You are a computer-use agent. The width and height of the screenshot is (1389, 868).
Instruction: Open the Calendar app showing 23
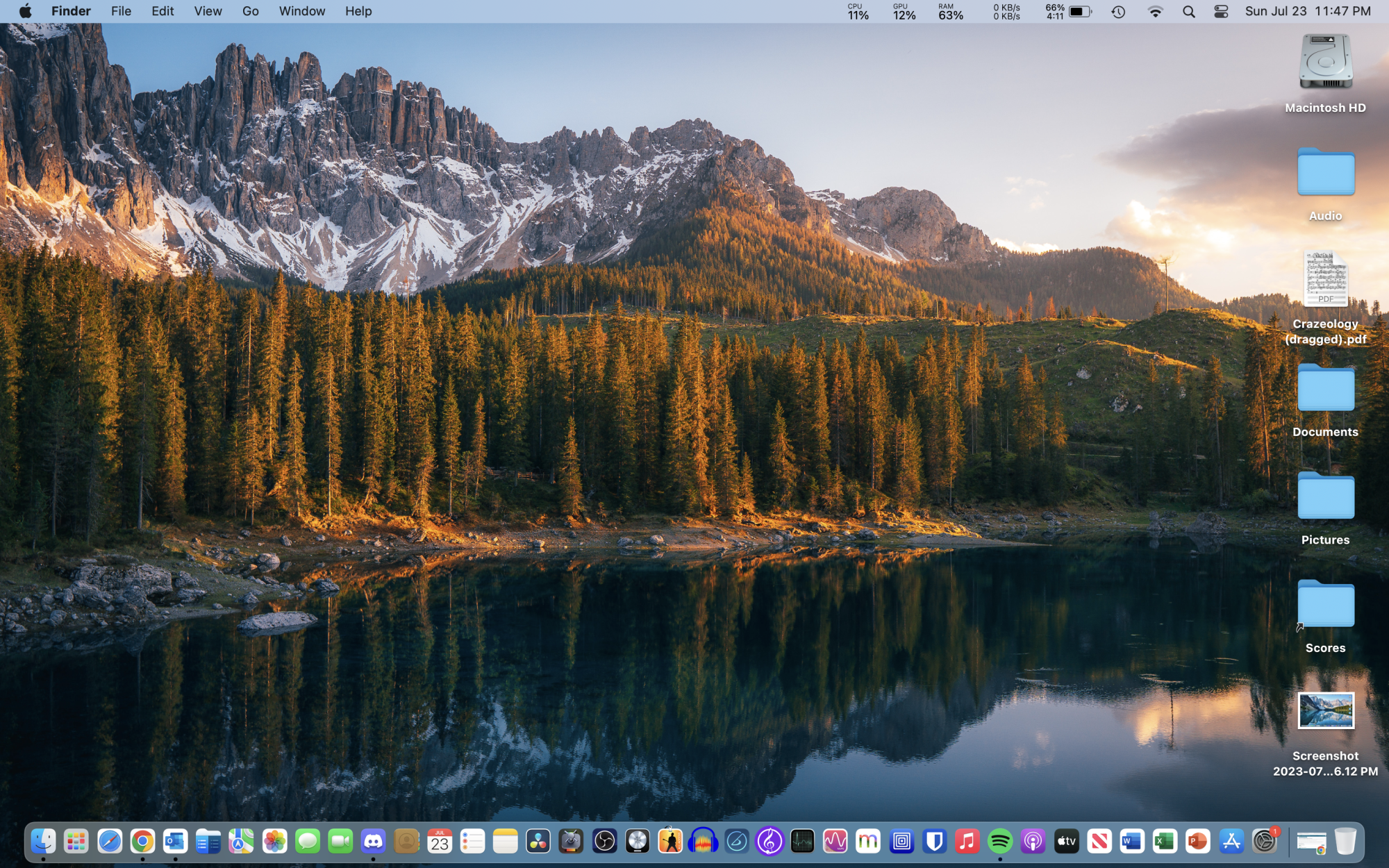coord(440,842)
